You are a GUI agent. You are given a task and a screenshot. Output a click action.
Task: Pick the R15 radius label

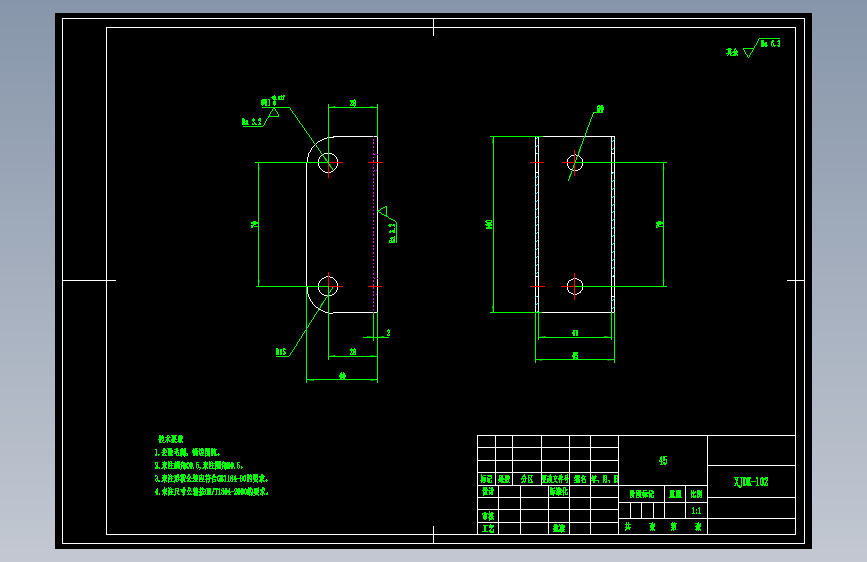[x=281, y=352]
